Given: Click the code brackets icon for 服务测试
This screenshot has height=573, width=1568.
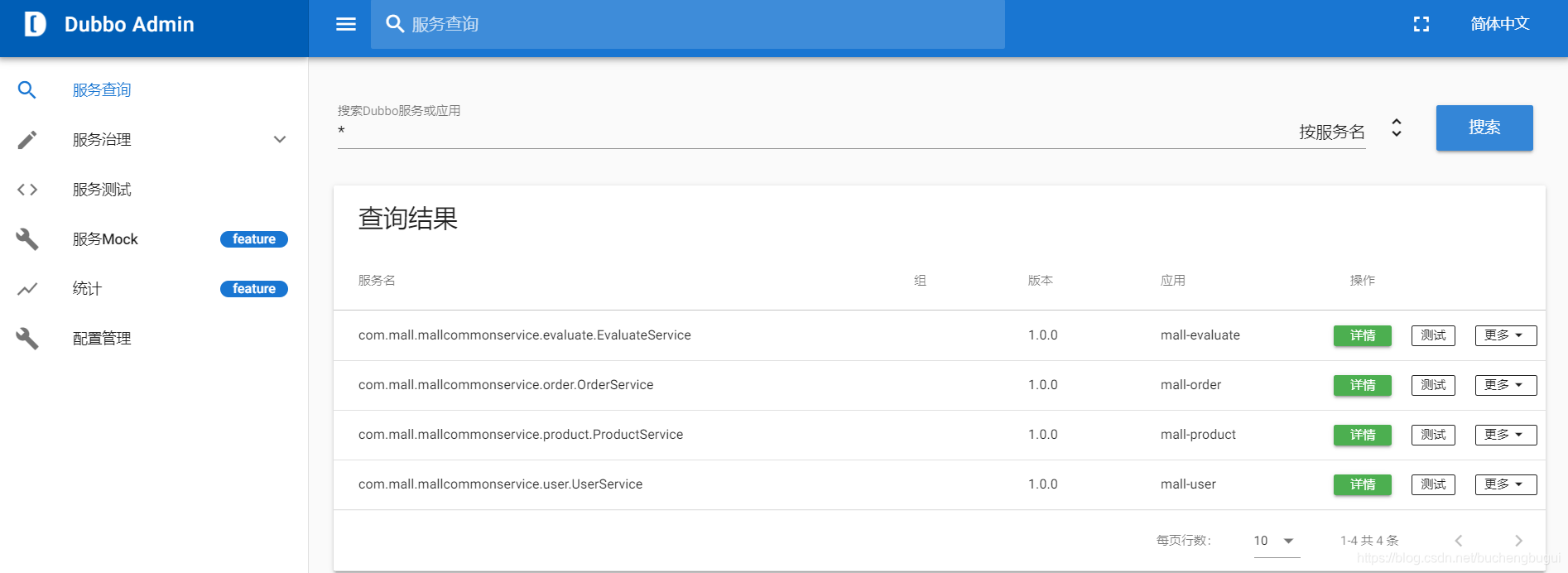Looking at the screenshot, I should [x=27, y=190].
